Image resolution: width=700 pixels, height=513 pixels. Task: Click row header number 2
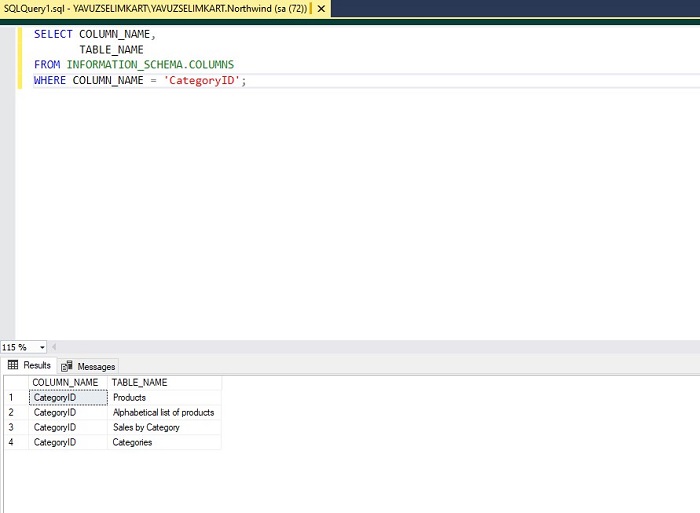click(x=16, y=413)
